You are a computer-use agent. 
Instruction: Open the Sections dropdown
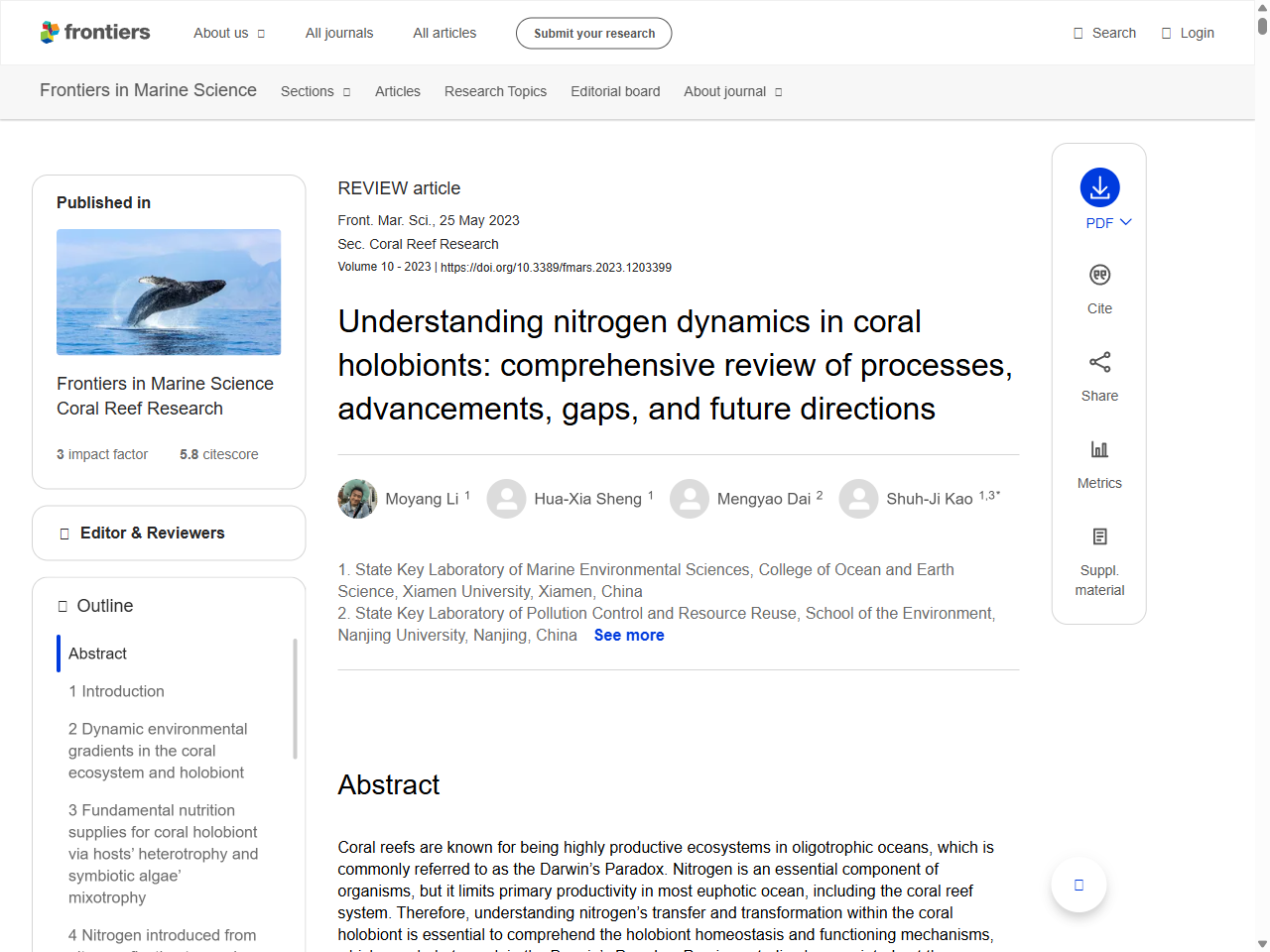[x=315, y=91]
